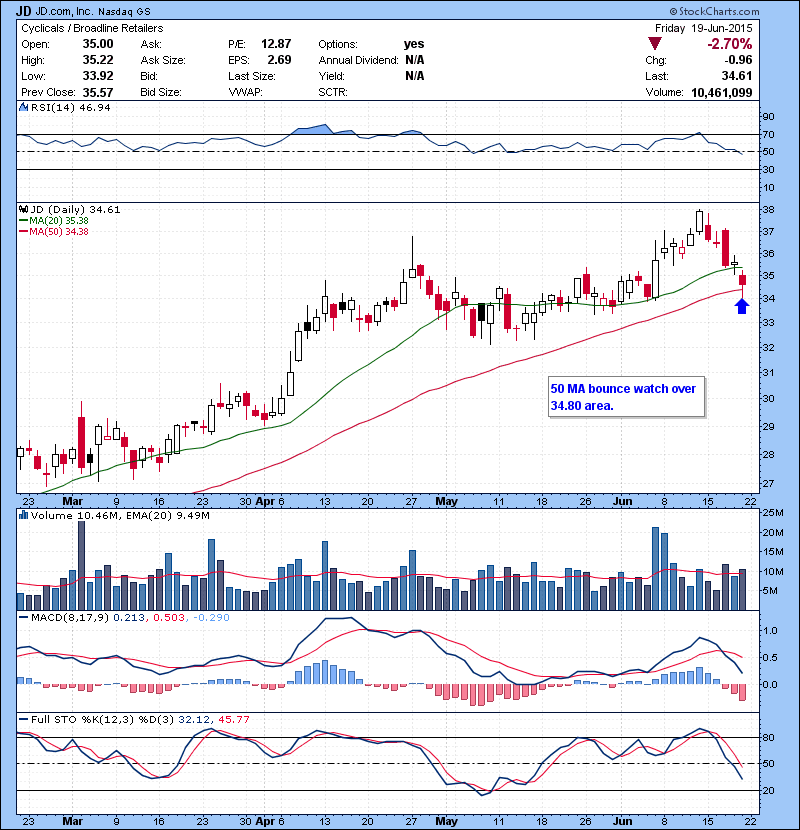Viewport: 800px width, 830px height.
Task: Click the -2.70% percent change
Action: tap(730, 44)
